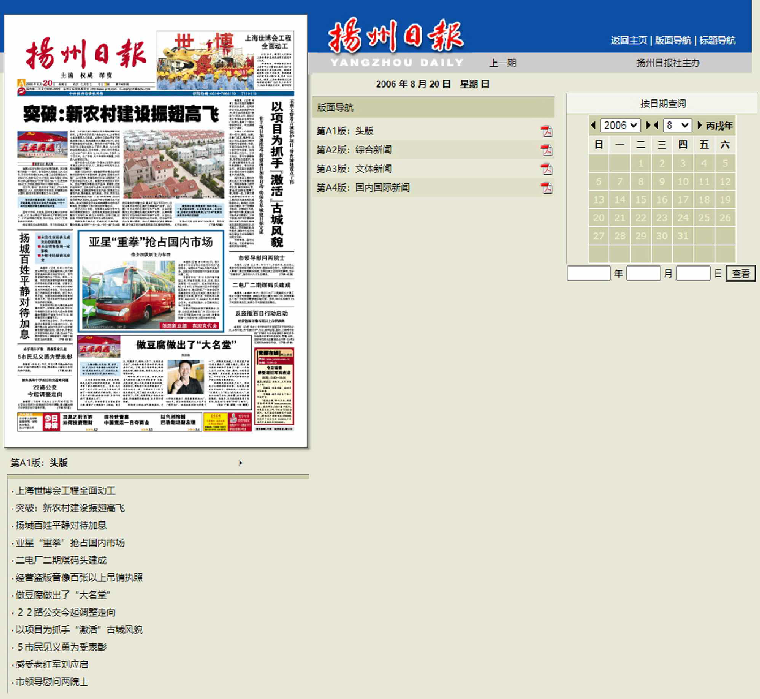This screenshot has height=699, width=760.
Task: Open the month dropdown showing 8
Action: 677,126
